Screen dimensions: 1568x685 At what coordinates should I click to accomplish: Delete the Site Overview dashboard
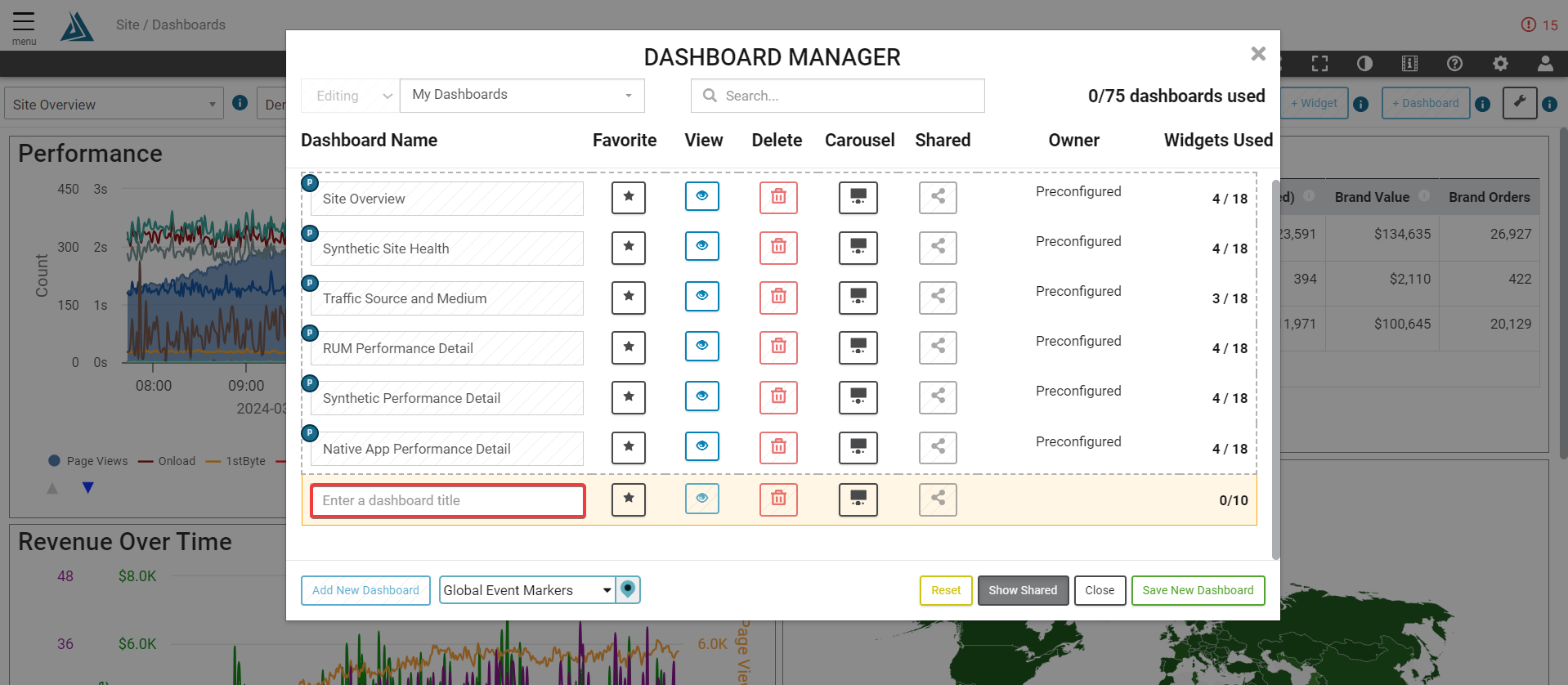point(778,197)
